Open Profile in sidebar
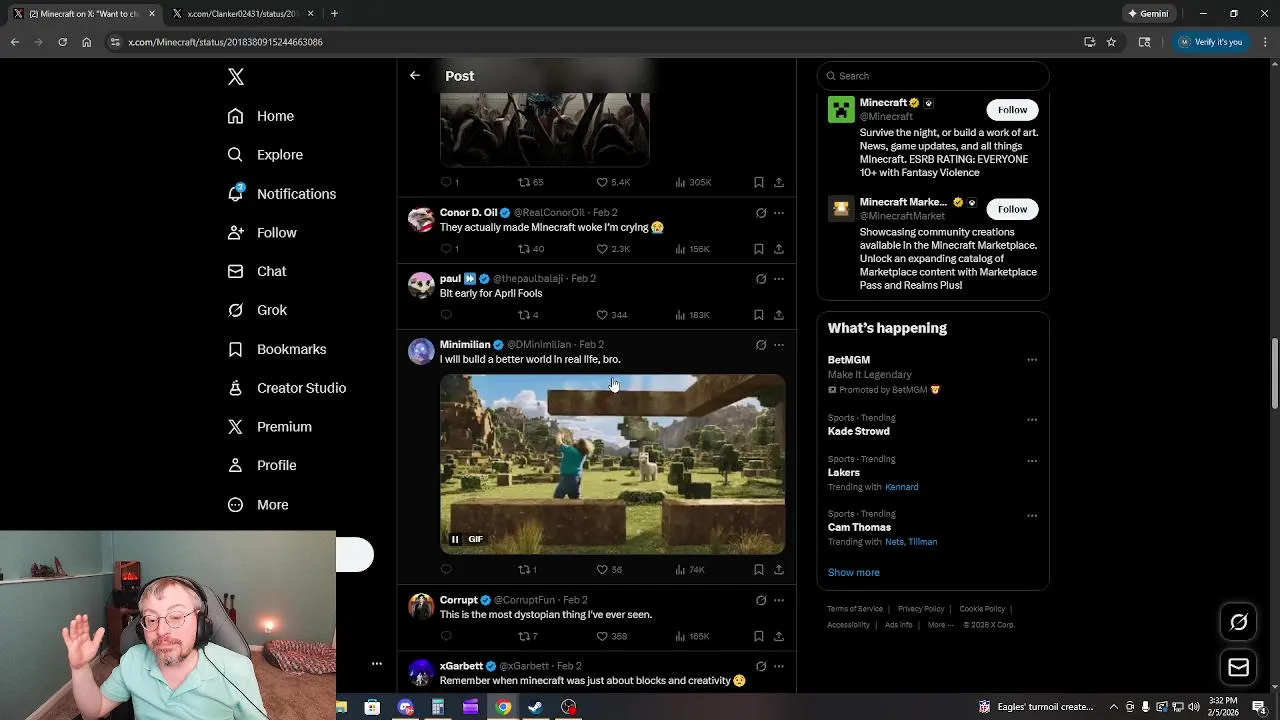 coord(262,466)
